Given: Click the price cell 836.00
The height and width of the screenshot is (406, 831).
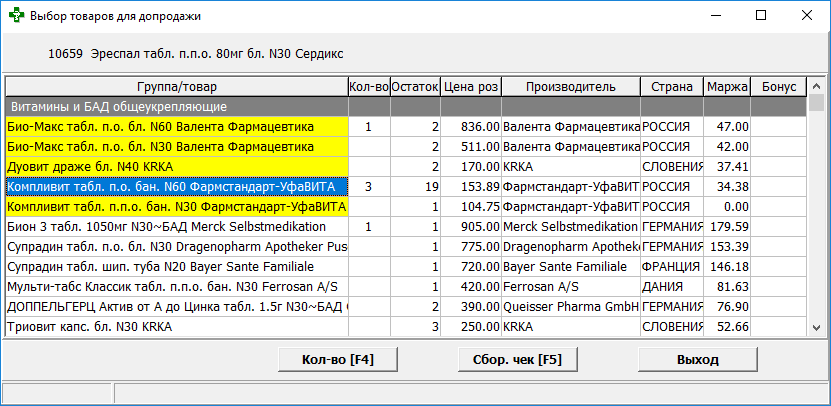Looking at the screenshot, I should click(x=471, y=127).
